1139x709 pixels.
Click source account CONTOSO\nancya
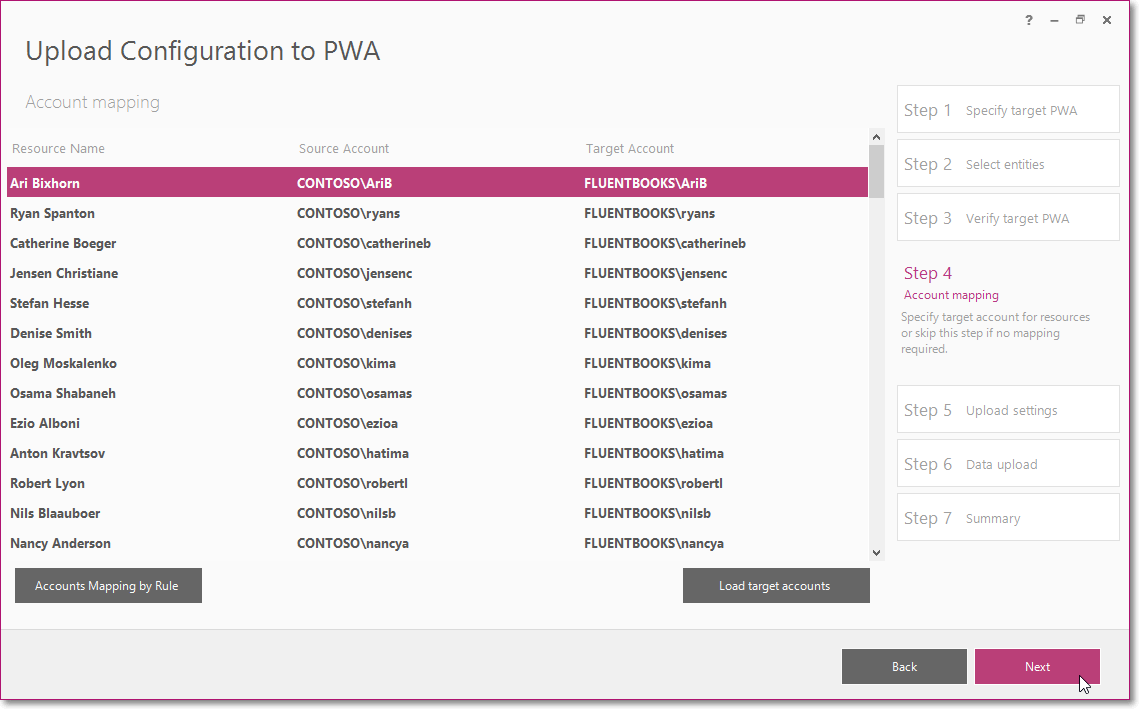[353, 543]
